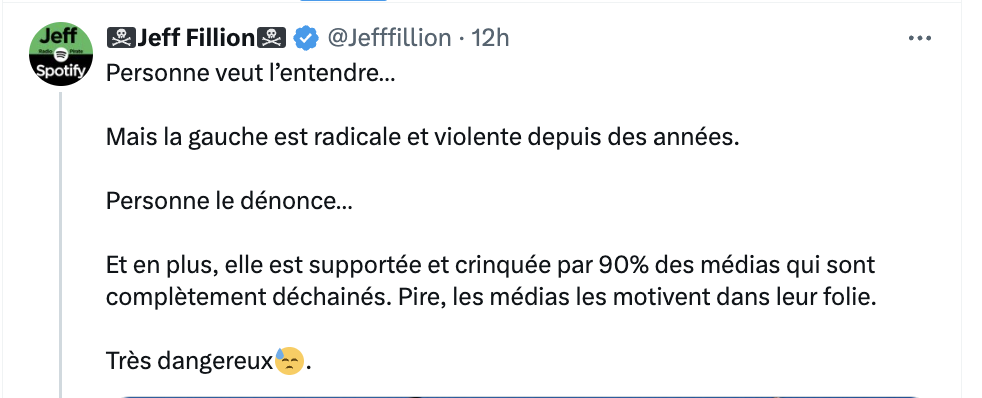Visit the @Jefffillion handle link
Image resolution: width=982 pixels, height=398 pixels.
(x=389, y=38)
